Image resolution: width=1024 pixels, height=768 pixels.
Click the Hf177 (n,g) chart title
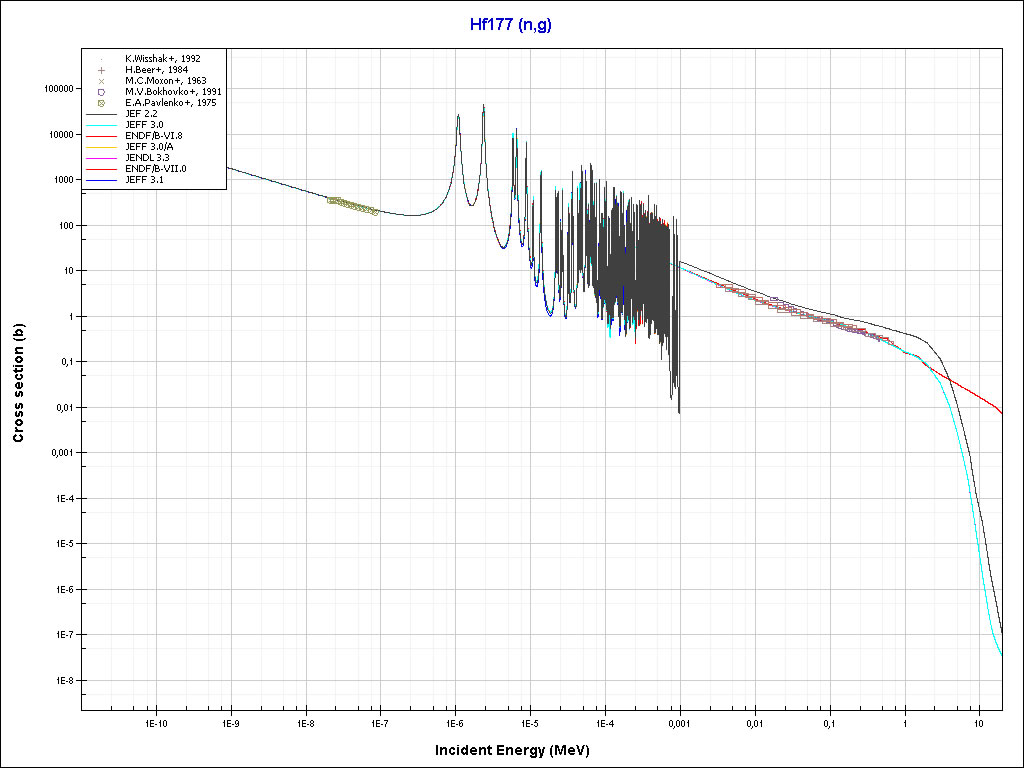tap(510, 25)
